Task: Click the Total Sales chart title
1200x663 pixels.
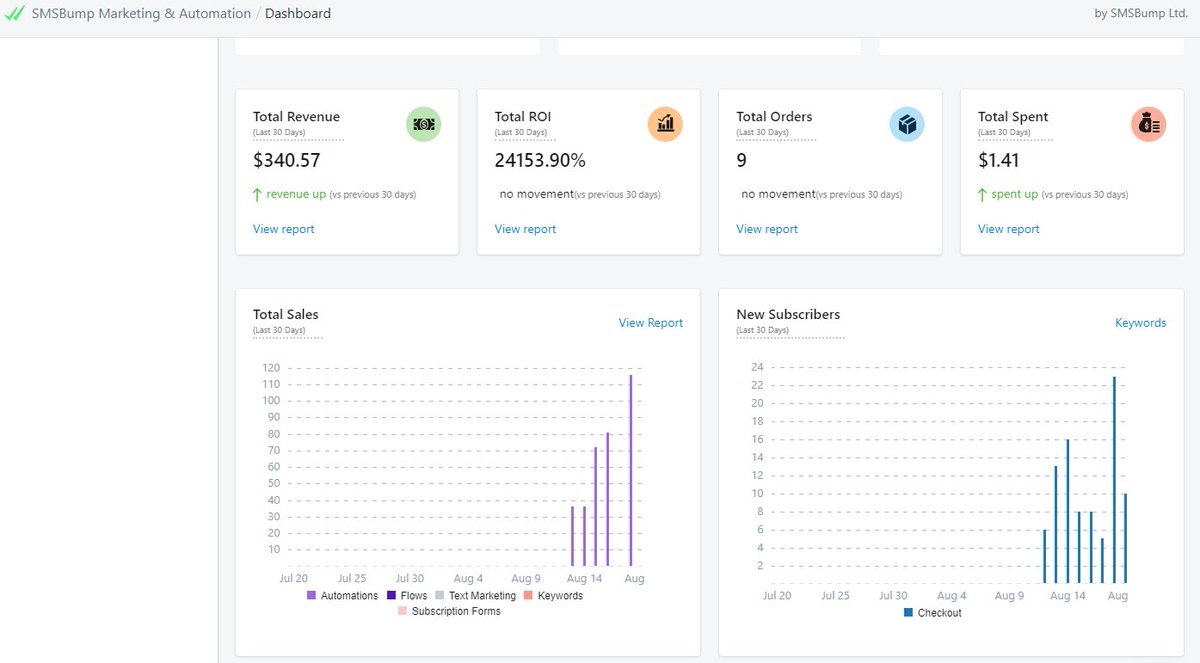Action: (x=286, y=314)
